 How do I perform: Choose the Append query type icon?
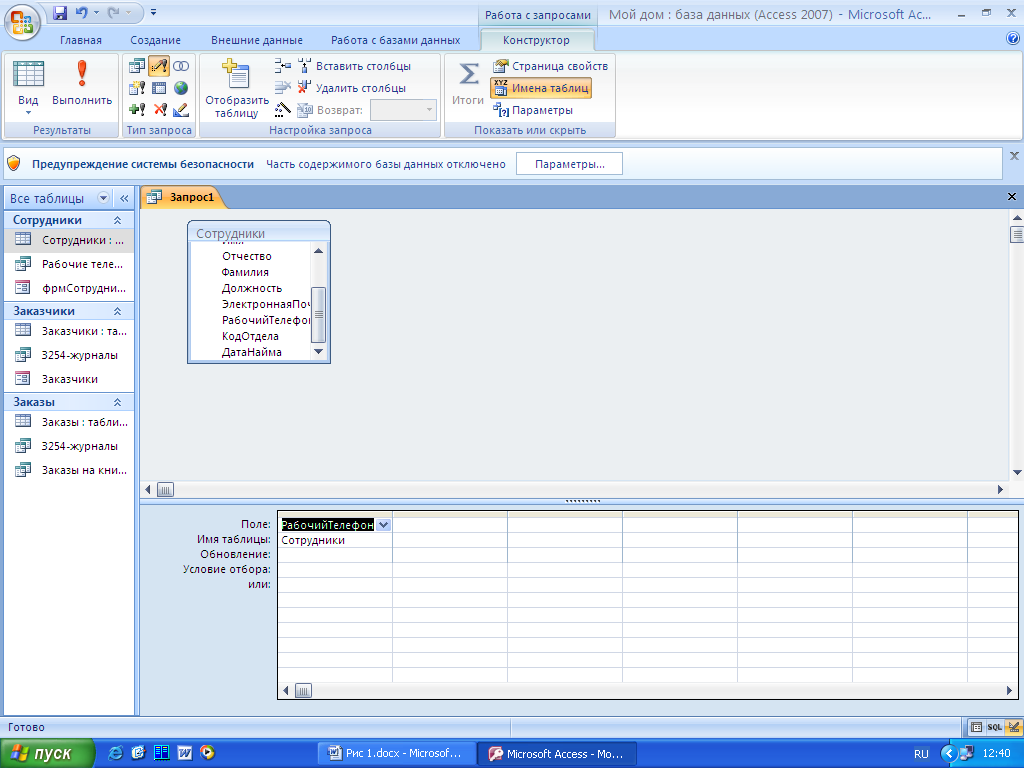coord(137,110)
